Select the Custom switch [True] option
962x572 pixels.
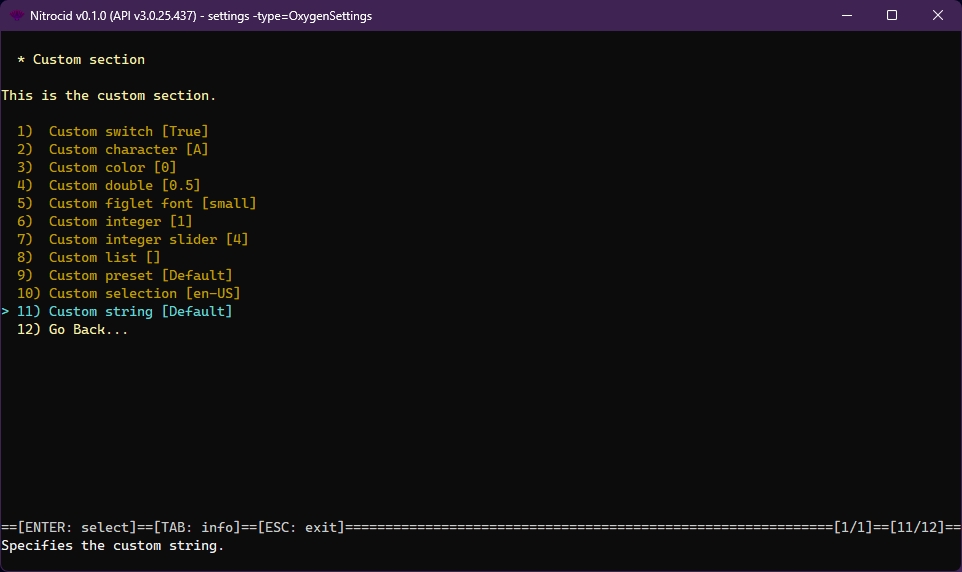(x=128, y=131)
